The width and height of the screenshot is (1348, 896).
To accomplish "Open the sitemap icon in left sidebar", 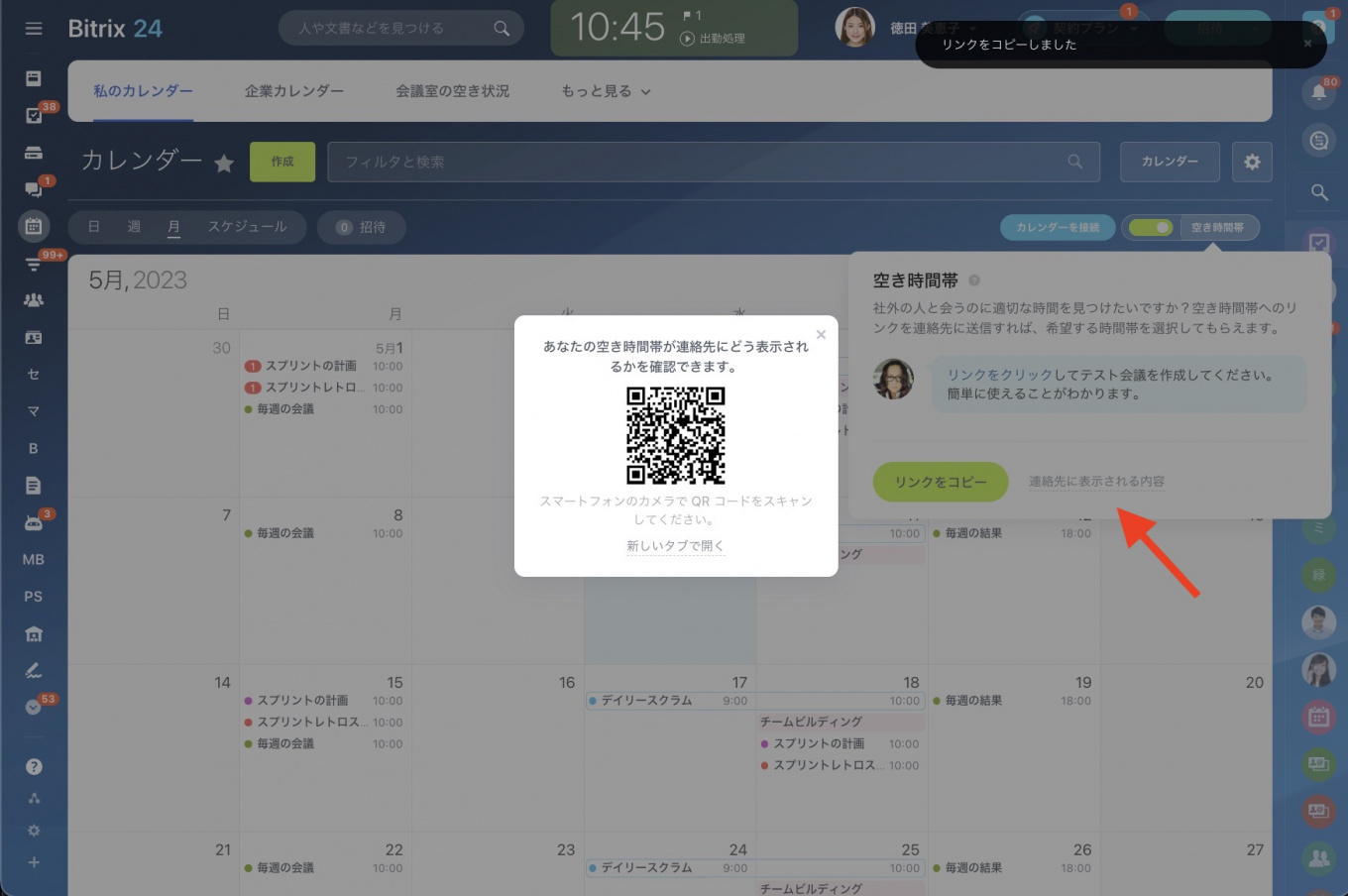I will (x=34, y=799).
